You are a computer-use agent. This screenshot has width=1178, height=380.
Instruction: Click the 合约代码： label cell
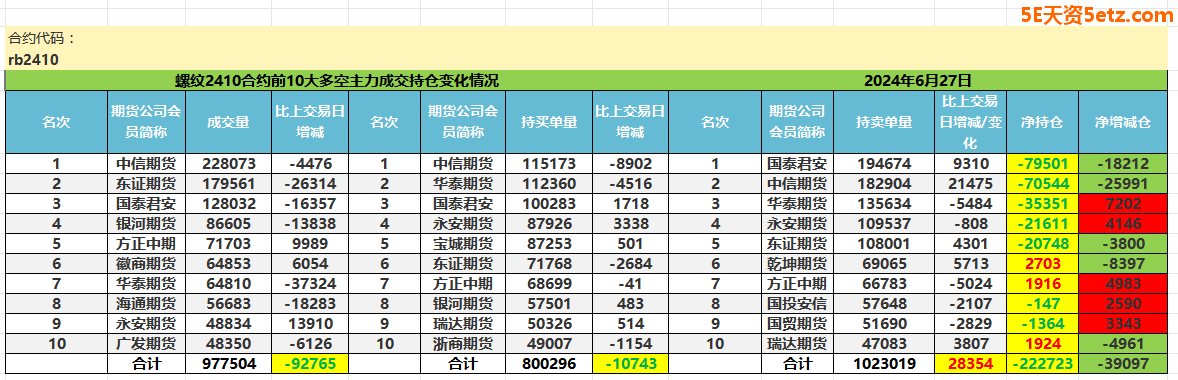42,39
